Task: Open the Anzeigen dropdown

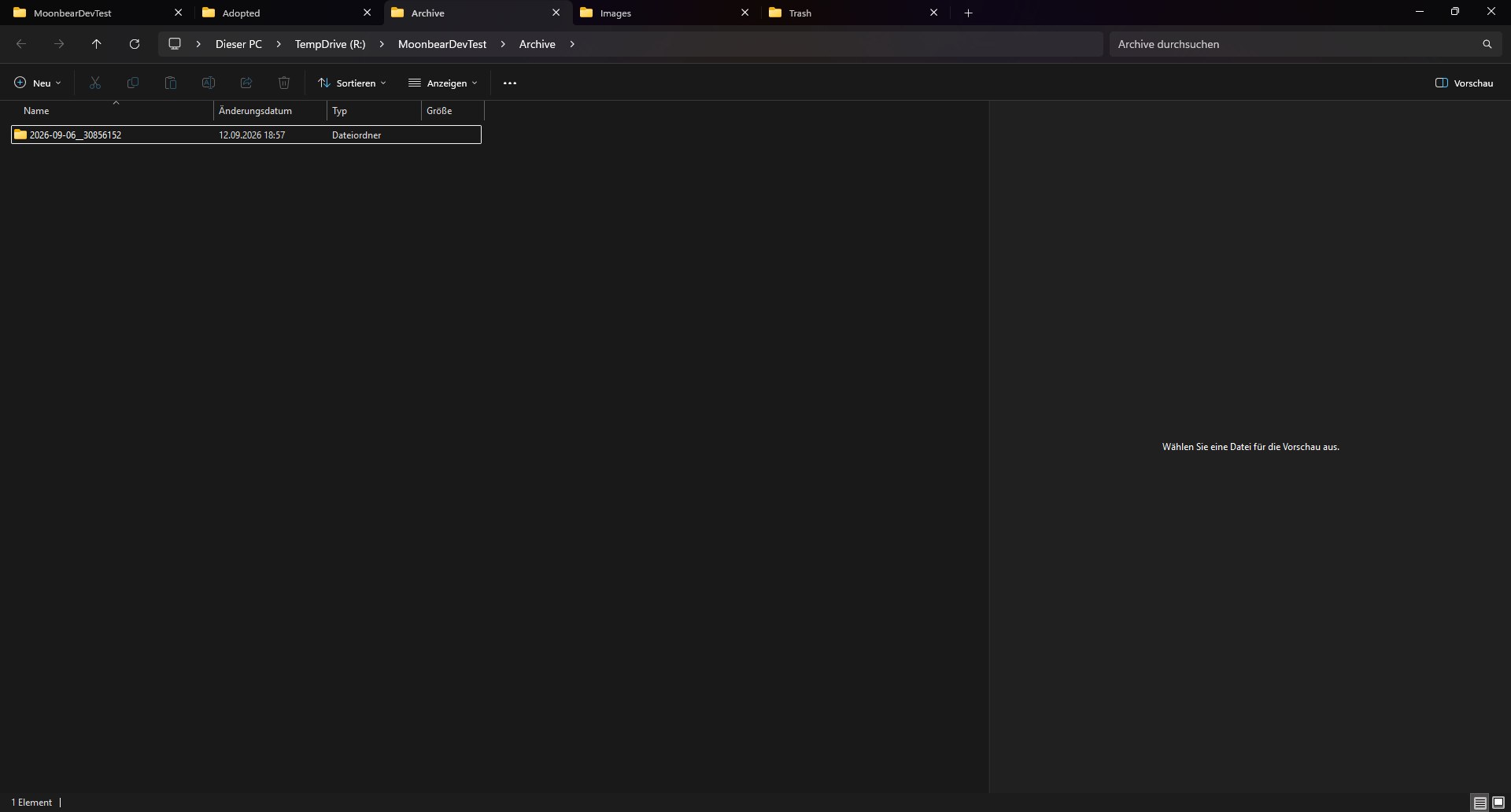Action: pyautogui.click(x=443, y=83)
